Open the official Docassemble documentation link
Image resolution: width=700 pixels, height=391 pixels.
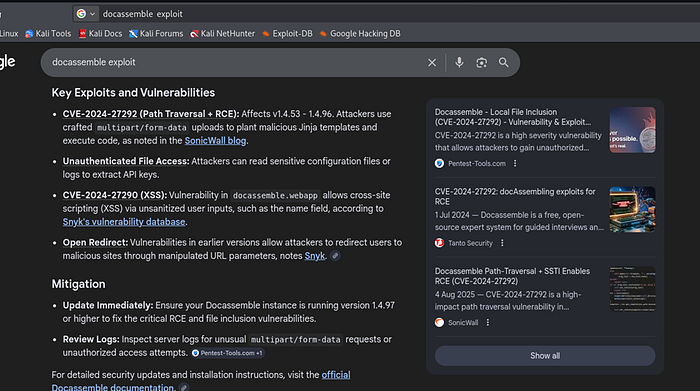[x=201, y=381]
